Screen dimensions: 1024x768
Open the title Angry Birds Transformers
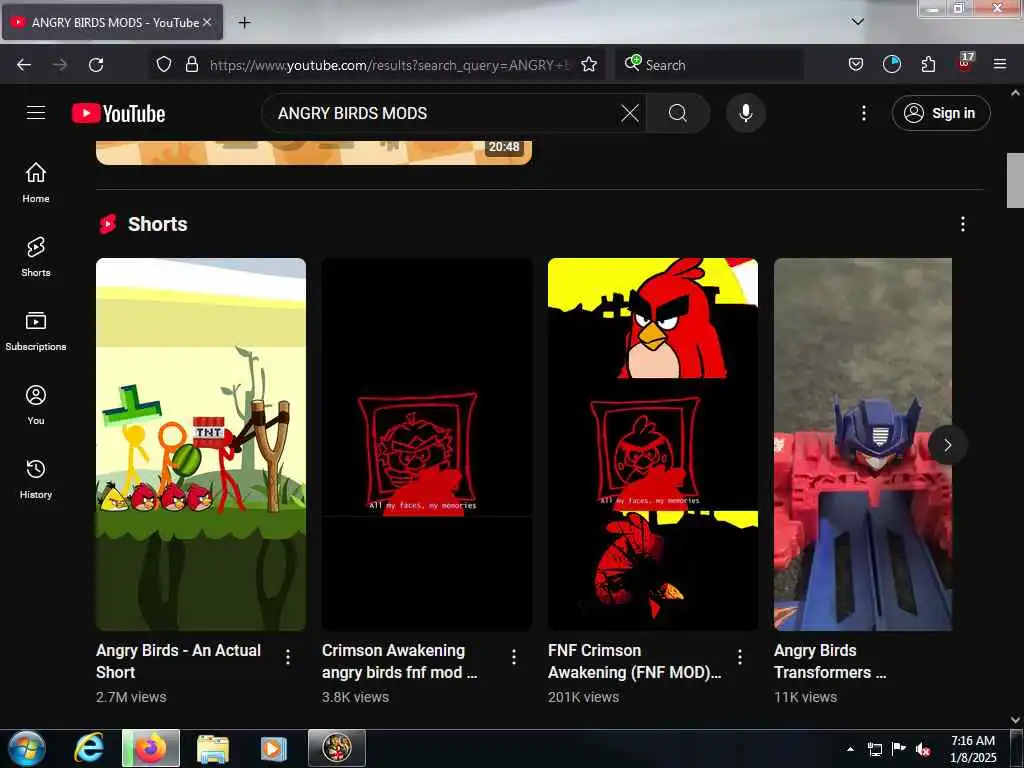click(830, 661)
